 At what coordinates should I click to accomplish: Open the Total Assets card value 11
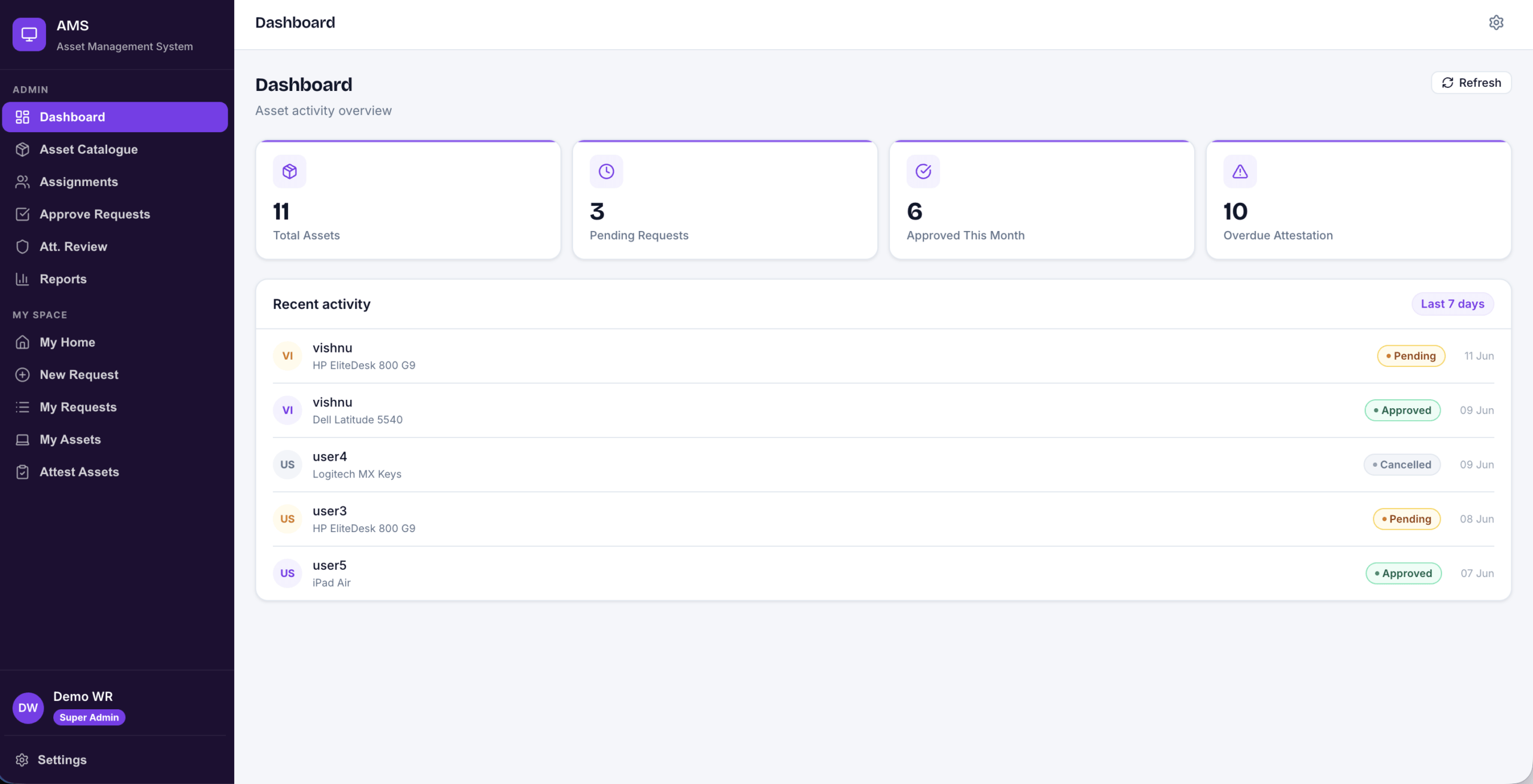(281, 212)
